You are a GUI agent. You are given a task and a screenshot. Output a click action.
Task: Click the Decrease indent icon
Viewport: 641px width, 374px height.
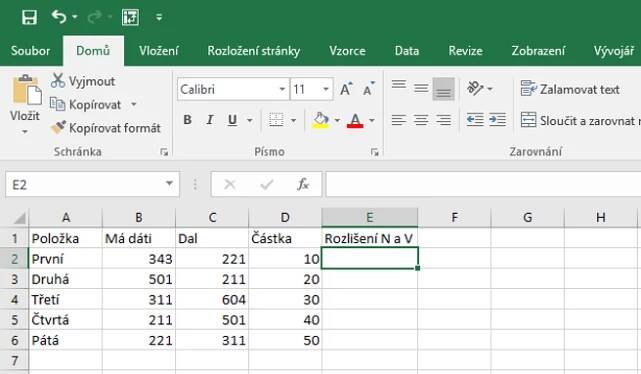pyautogui.click(x=475, y=120)
